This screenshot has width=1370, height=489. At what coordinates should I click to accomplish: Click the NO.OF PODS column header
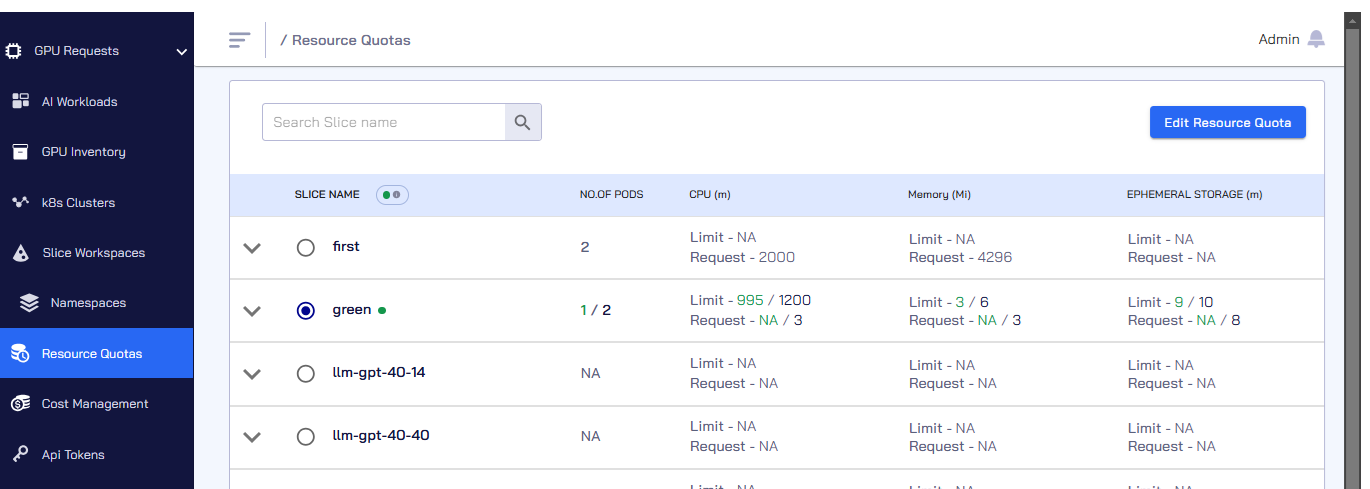(x=612, y=195)
